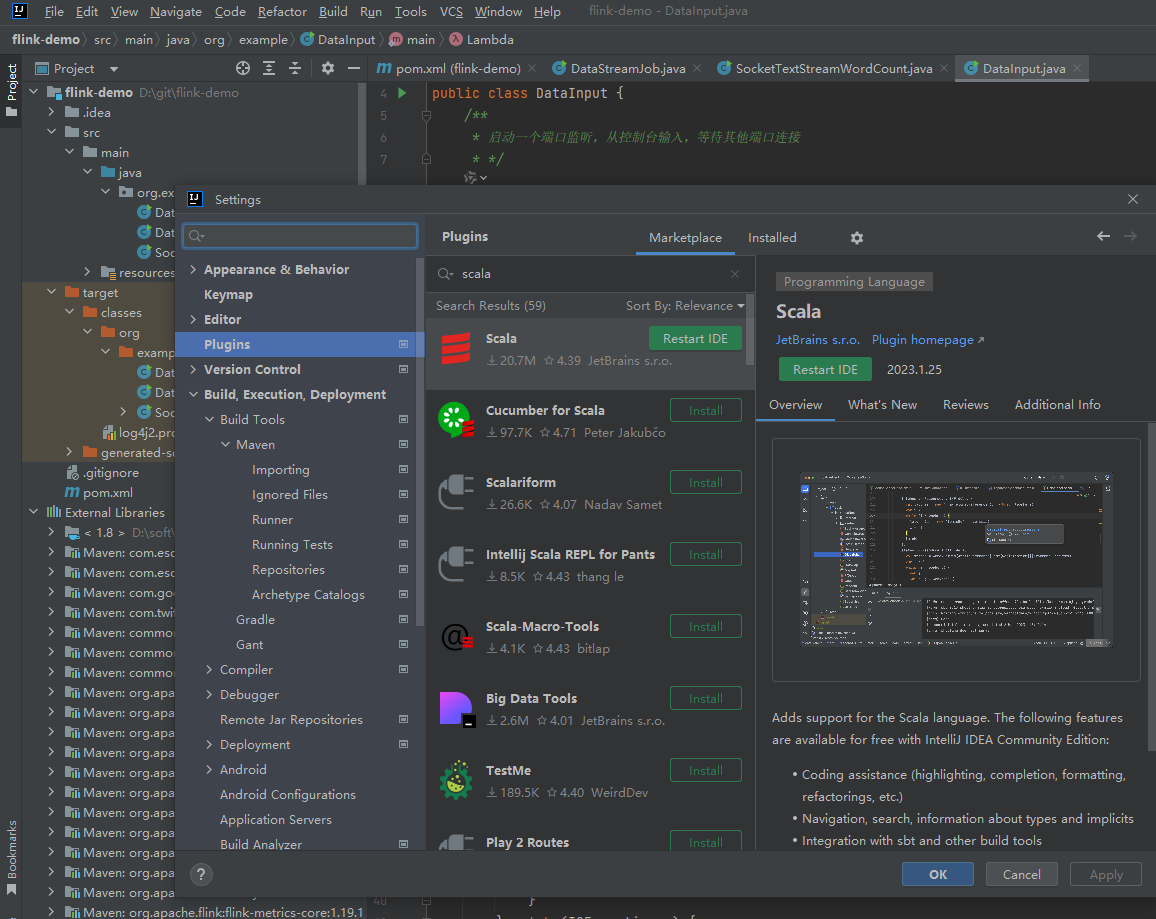Open the Project view dropdown arrow
1156x919 pixels.
(x=114, y=69)
